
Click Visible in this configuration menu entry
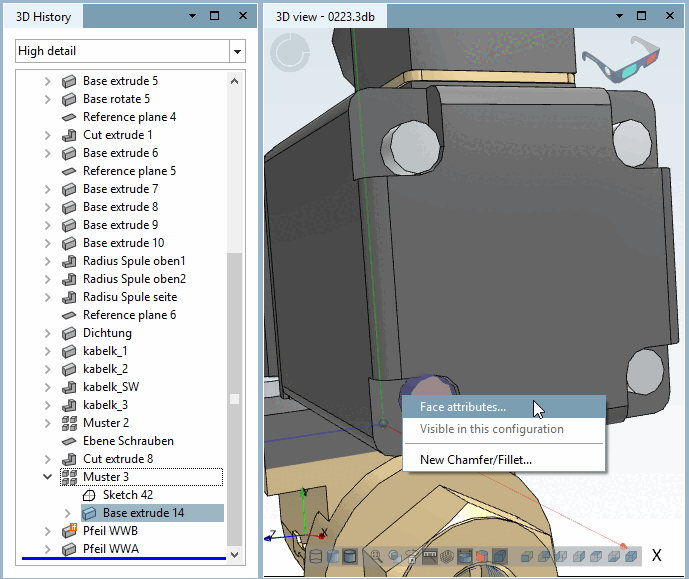pos(504,429)
